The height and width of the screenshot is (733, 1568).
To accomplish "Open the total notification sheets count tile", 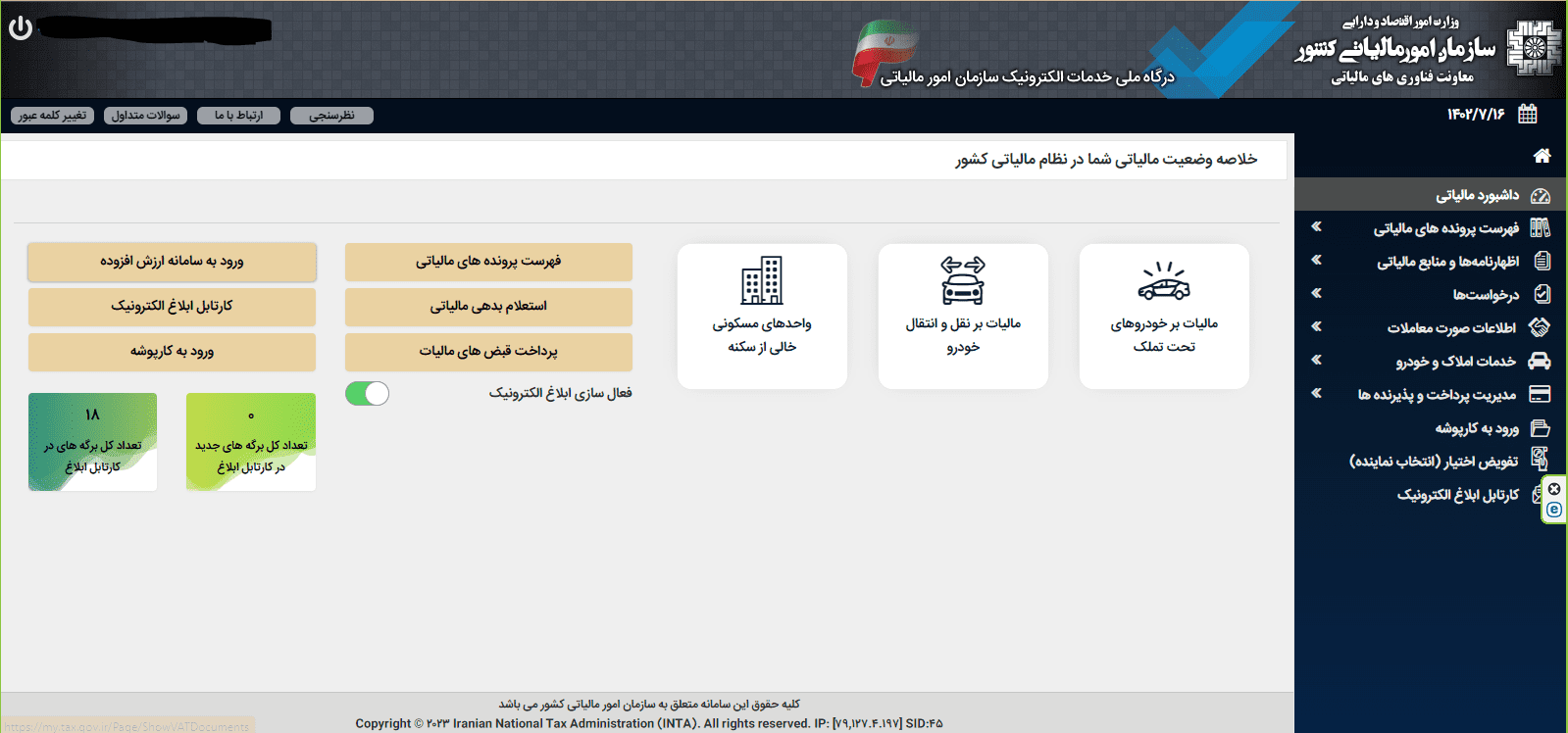I will coord(92,442).
